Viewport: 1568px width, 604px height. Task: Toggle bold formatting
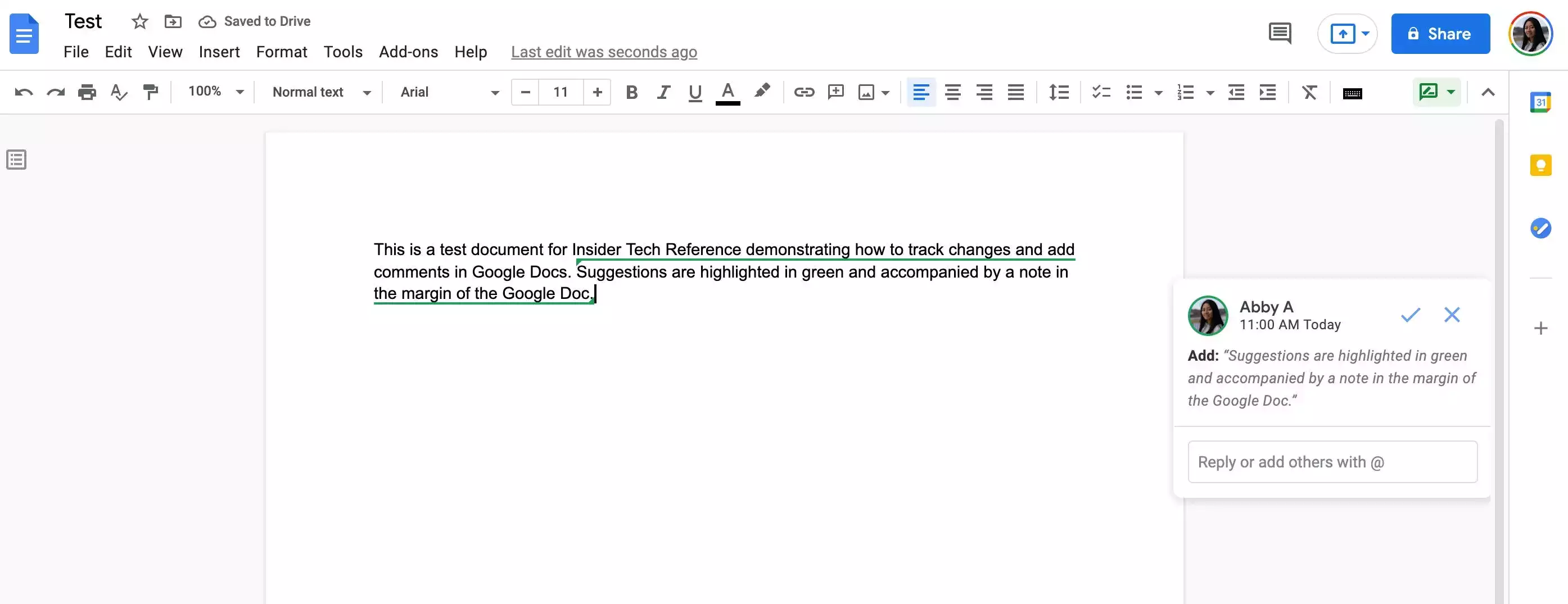(x=631, y=93)
